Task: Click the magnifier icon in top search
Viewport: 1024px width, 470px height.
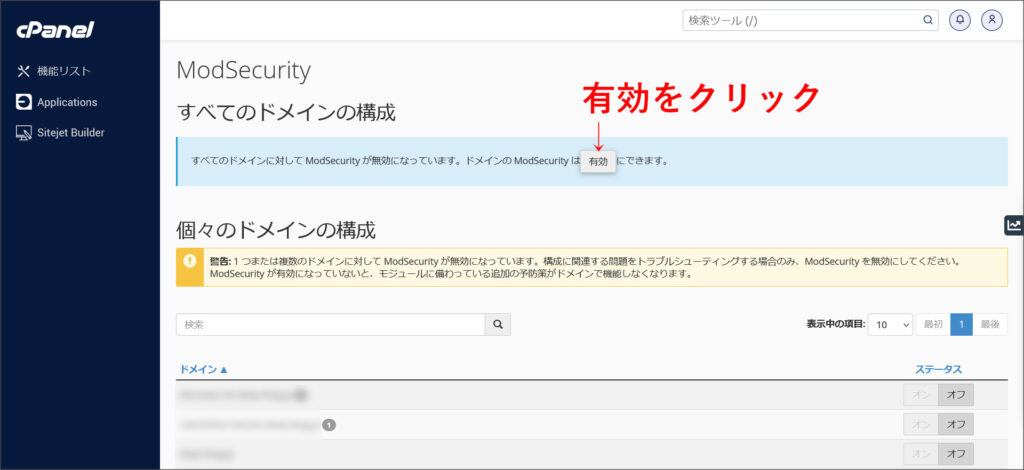Action: click(927, 20)
